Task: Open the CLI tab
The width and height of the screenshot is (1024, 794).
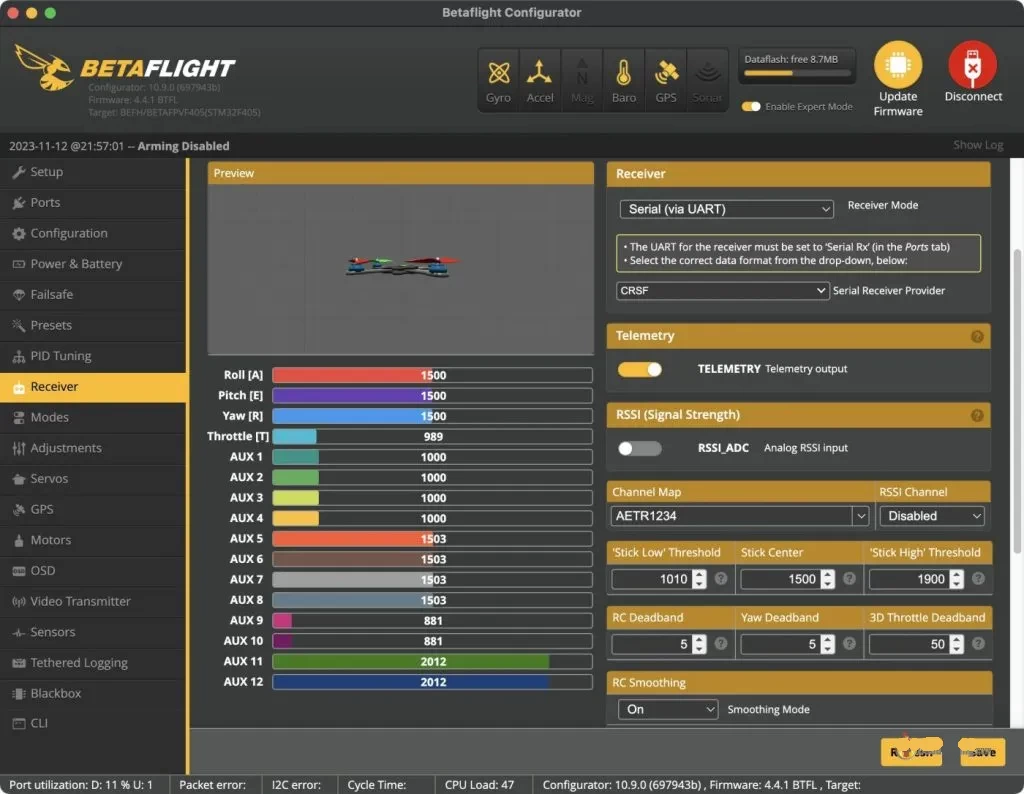Action: (93, 724)
